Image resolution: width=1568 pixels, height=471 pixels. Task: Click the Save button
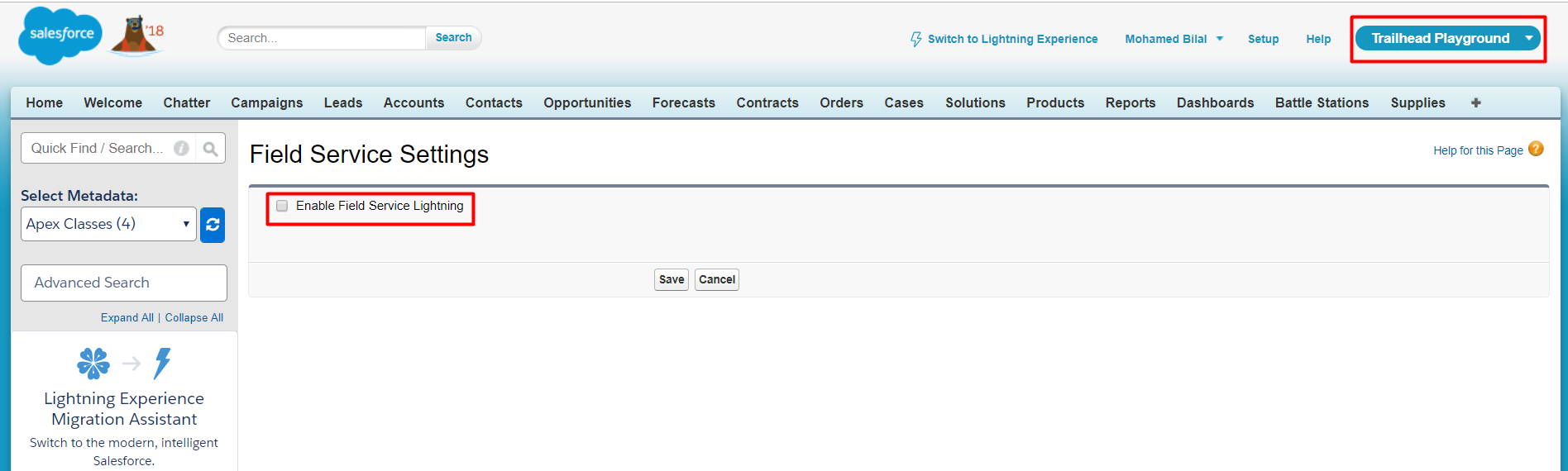pyautogui.click(x=672, y=279)
